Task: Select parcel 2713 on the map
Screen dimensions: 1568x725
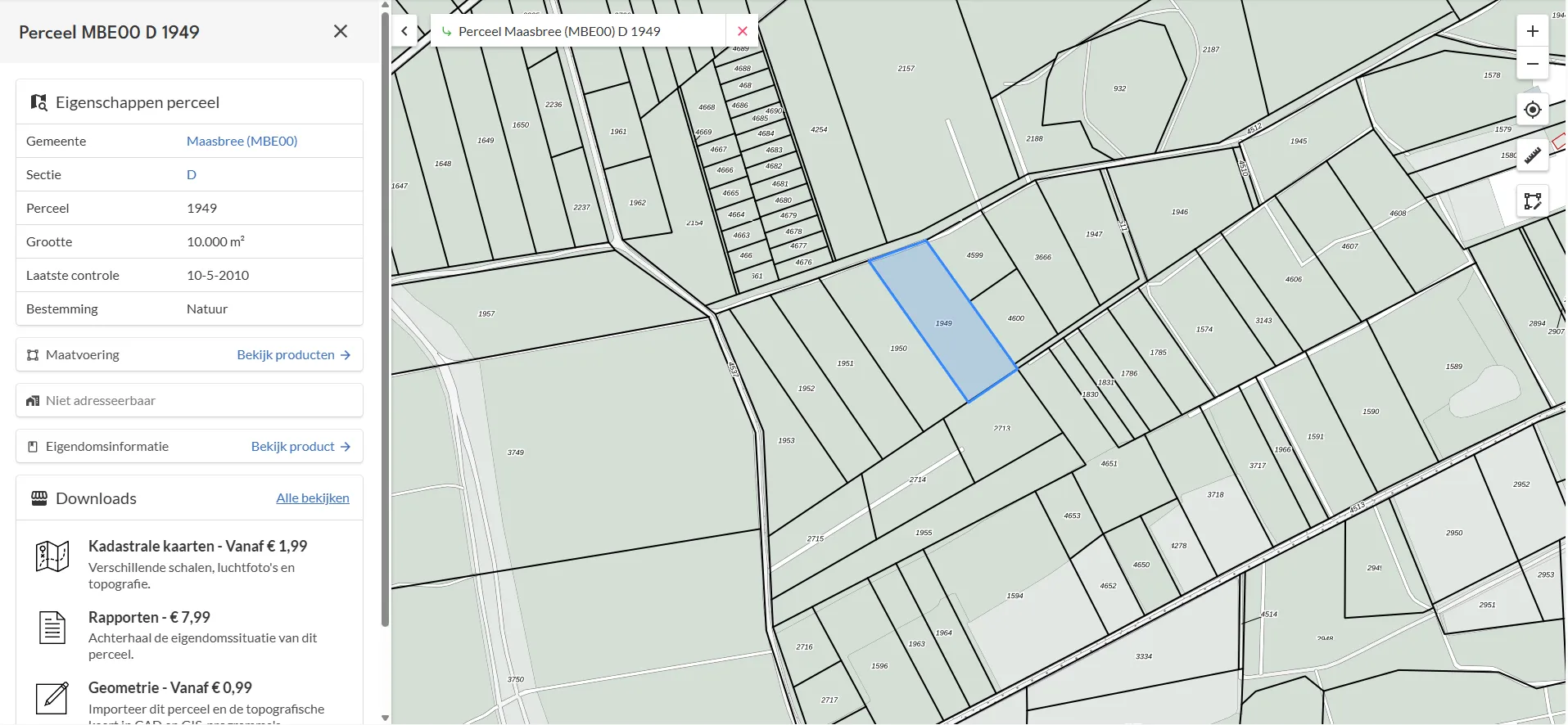Action: [1002, 429]
